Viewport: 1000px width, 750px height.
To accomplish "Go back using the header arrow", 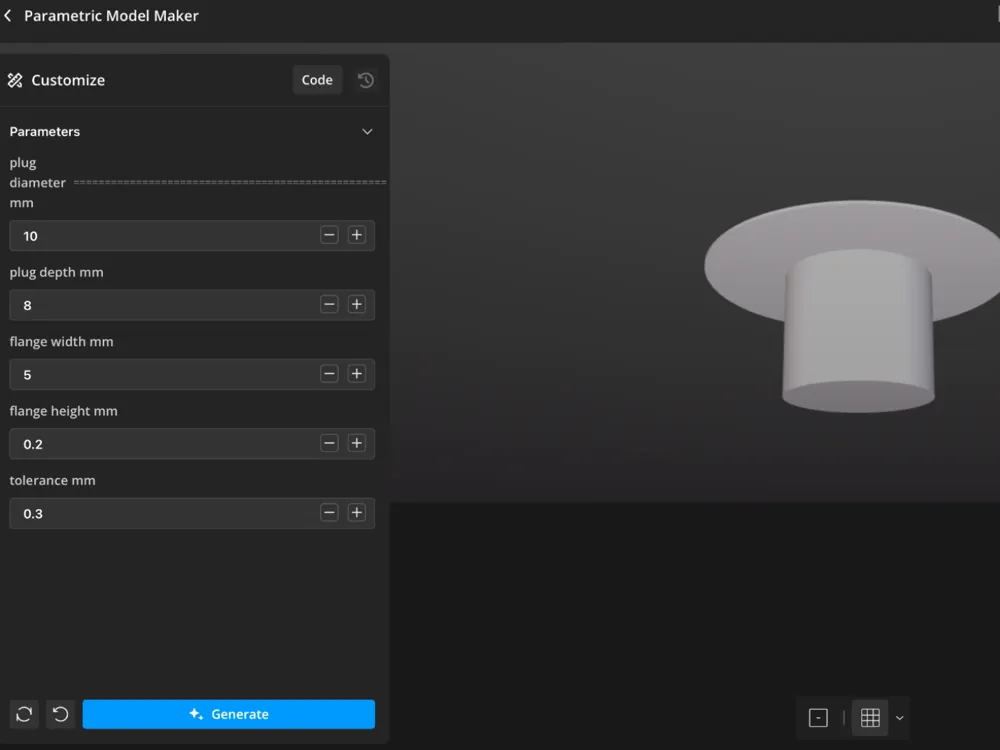I will click(x=8, y=15).
